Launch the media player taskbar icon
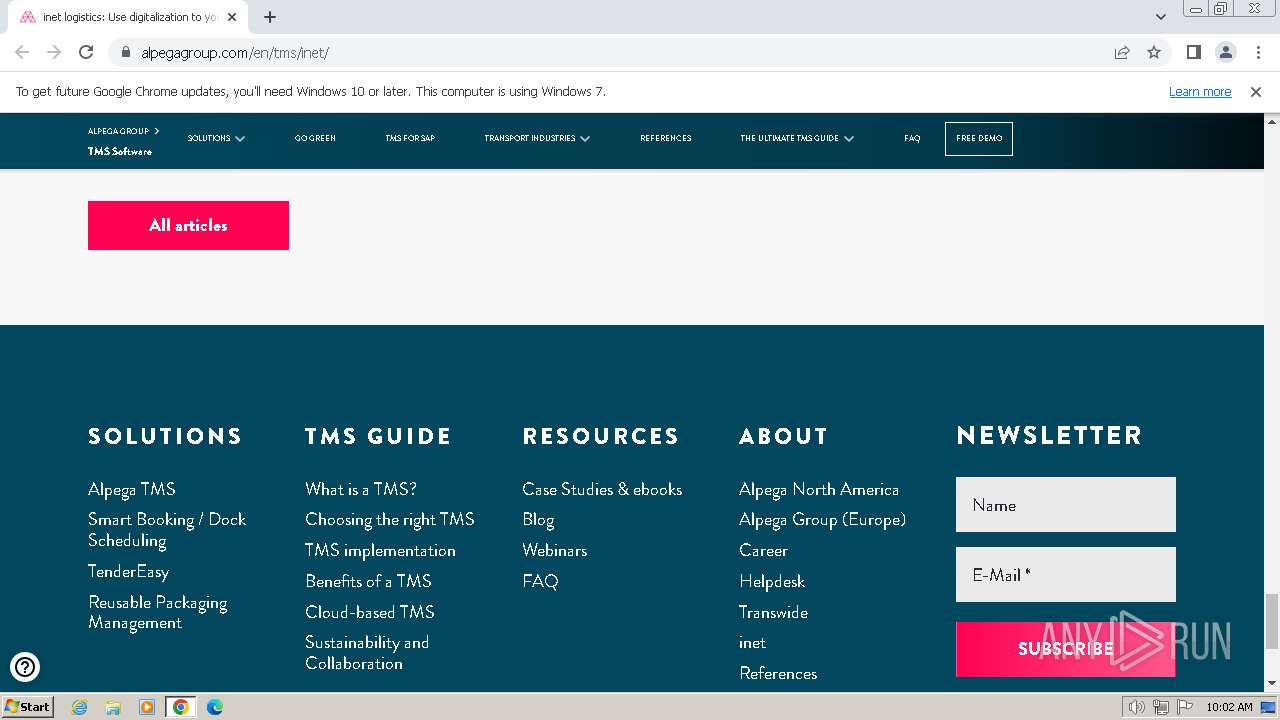The height and width of the screenshot is (720, 1280). (x=147, y=707)
